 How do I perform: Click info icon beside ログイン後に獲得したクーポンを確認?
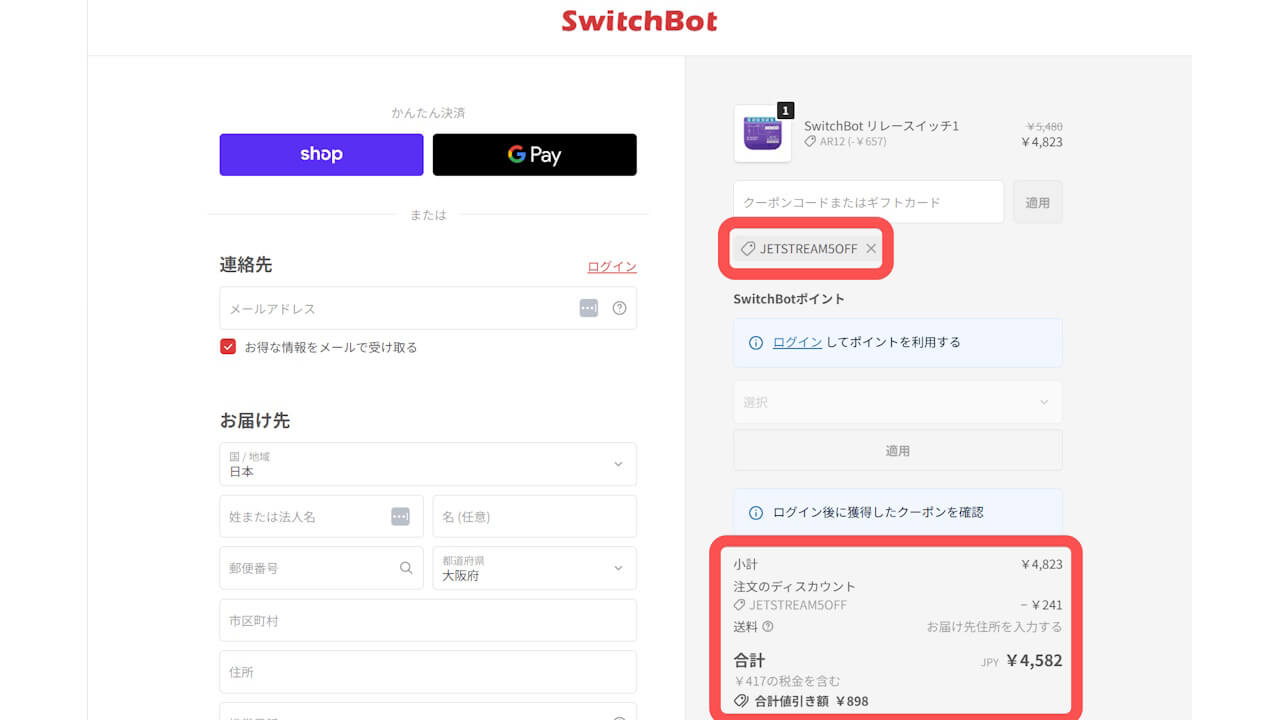(756, 512)
